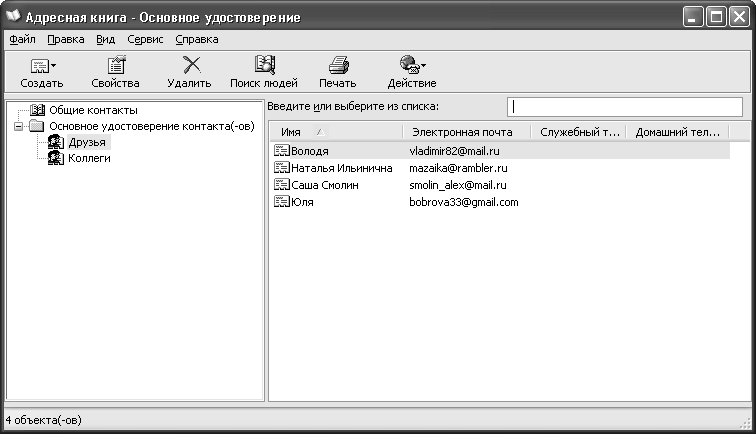
Task: Open the Вид menu
Action: click(x=106, y=40)
